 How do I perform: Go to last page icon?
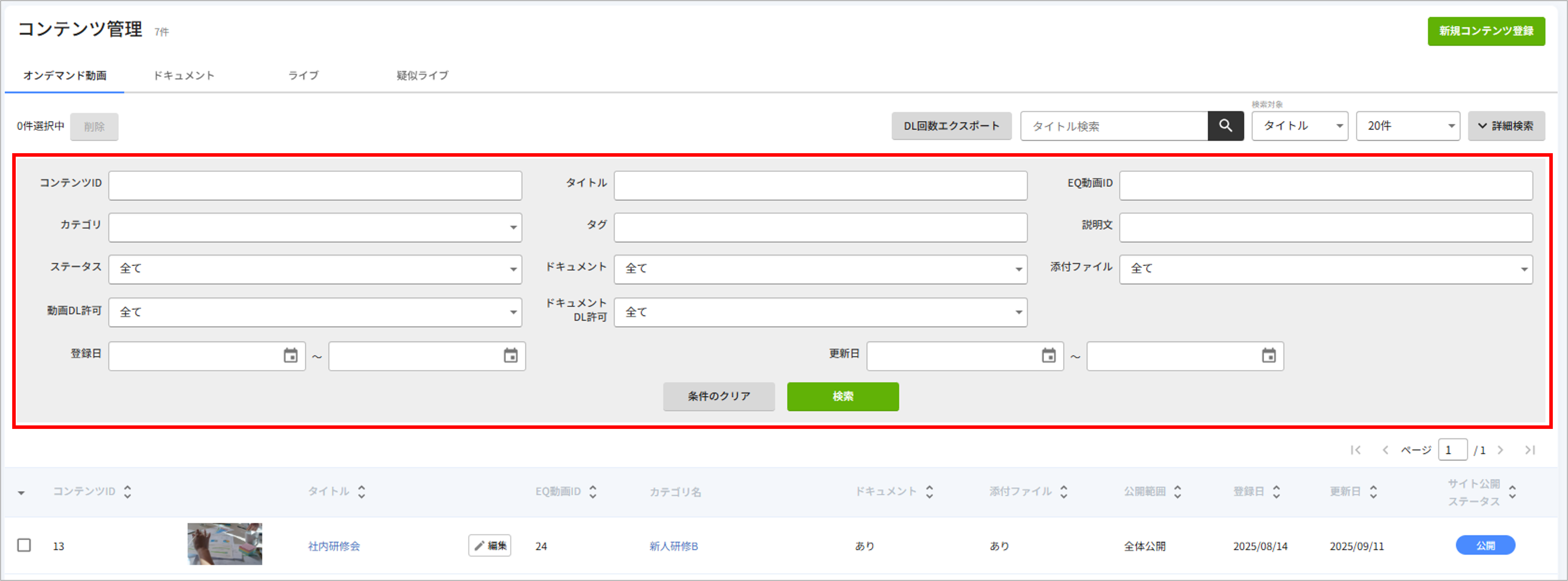point(1530,450)
